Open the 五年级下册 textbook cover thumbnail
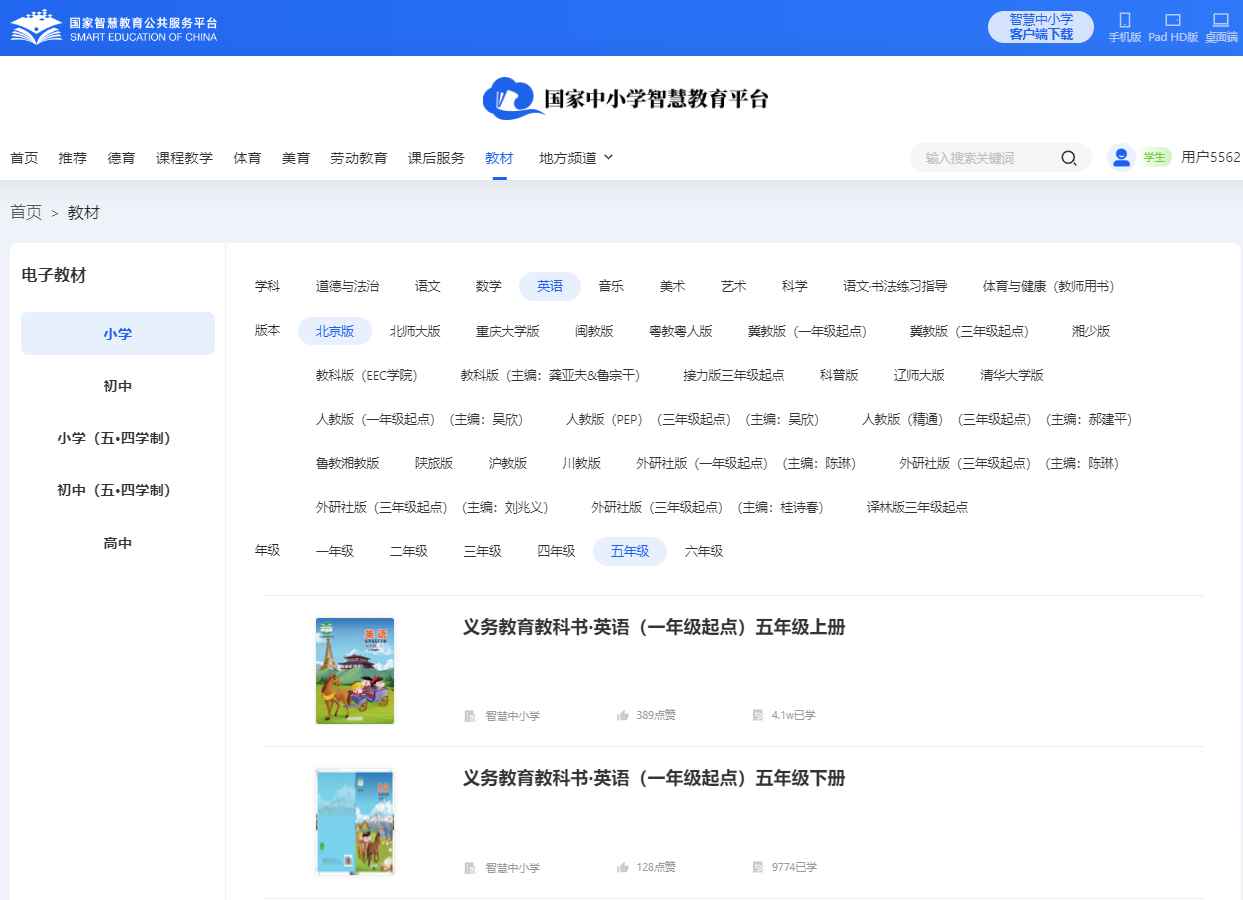The width and height of the screenshot is (1243, 900). tap(355, 822)
